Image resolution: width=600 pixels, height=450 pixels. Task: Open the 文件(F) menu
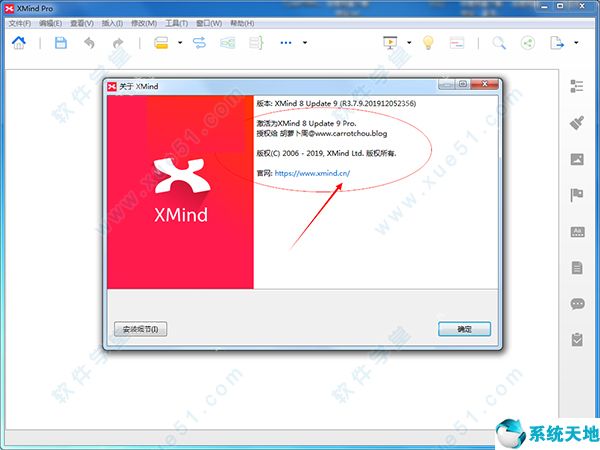click(20, 22)
